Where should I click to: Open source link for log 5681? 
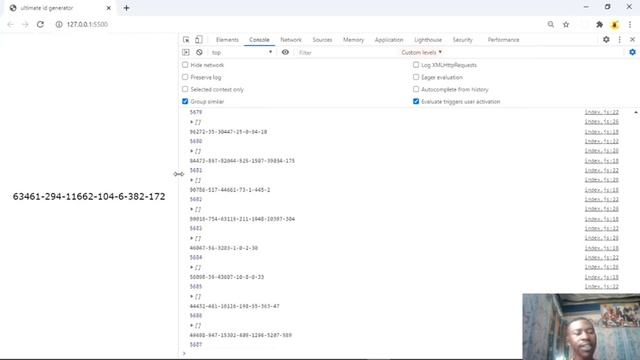(x=602, y=170)
